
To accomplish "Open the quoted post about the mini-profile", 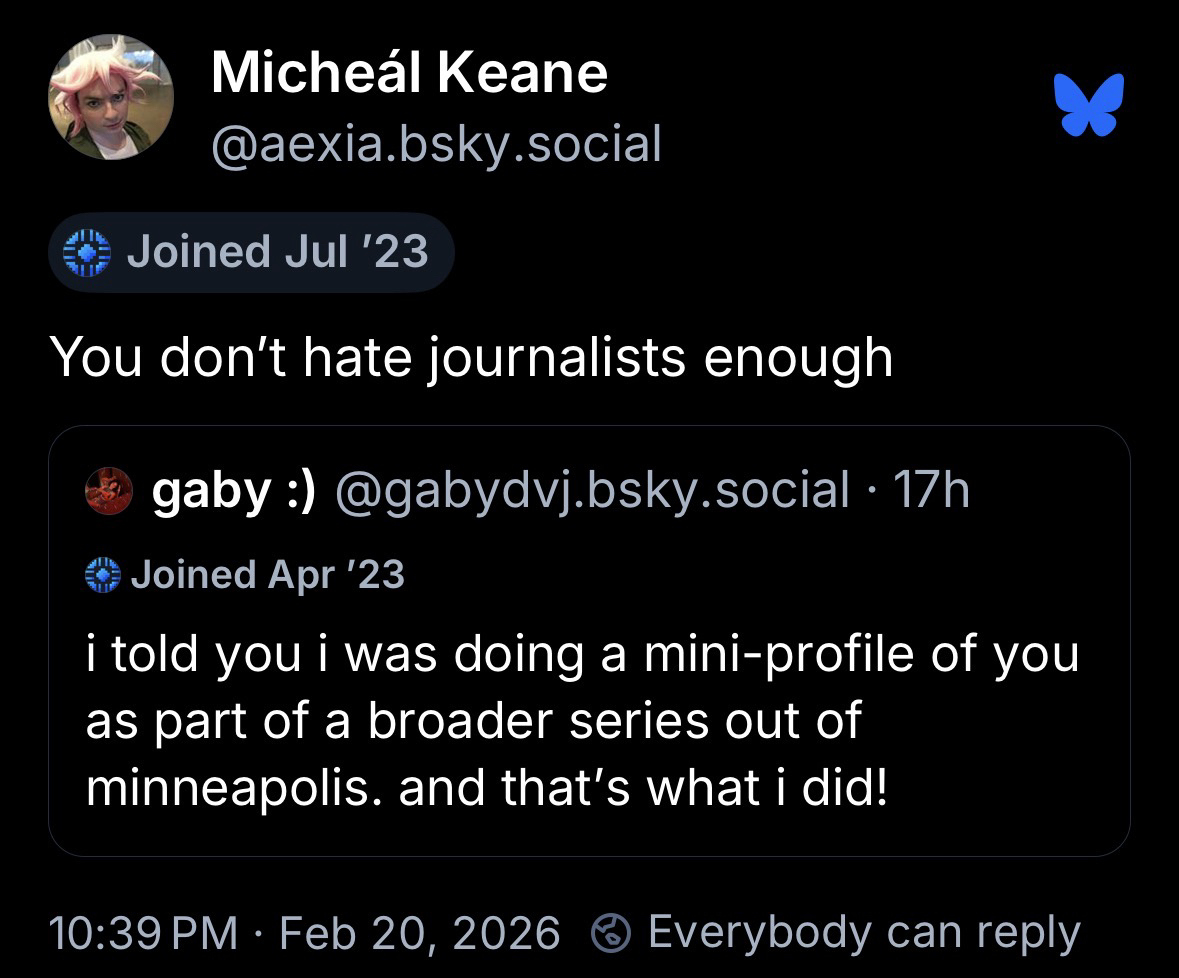I will pyautogui.click(x=588, y=720).
